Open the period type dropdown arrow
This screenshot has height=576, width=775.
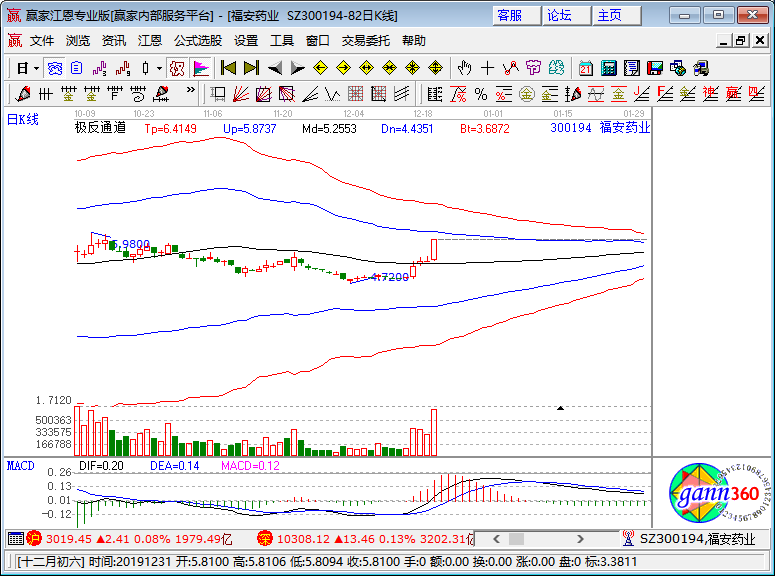(x=37, y=68)
